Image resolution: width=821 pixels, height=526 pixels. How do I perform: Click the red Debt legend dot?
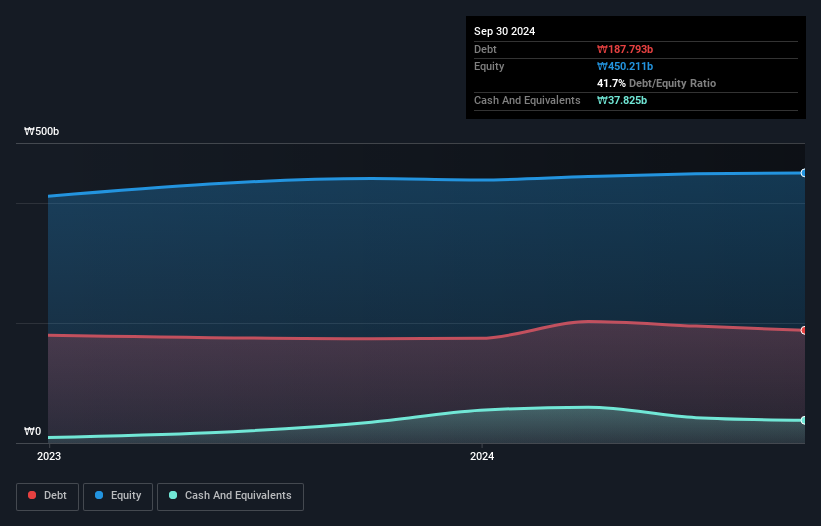32,495
